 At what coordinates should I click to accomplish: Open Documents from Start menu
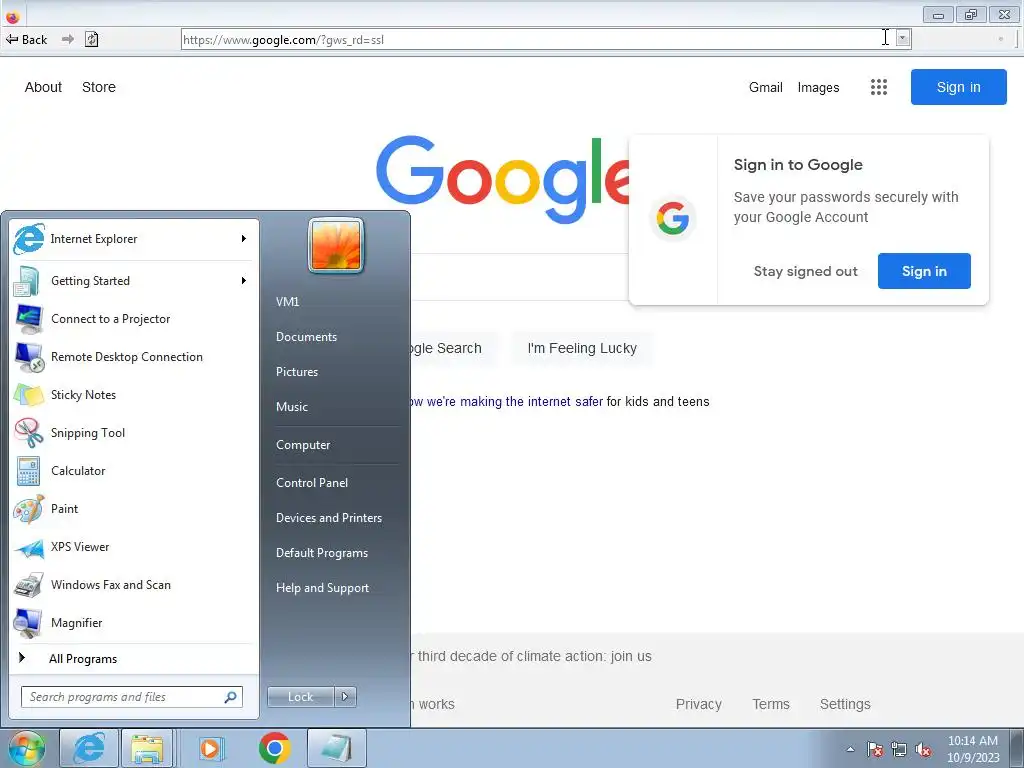coord(306,337)
